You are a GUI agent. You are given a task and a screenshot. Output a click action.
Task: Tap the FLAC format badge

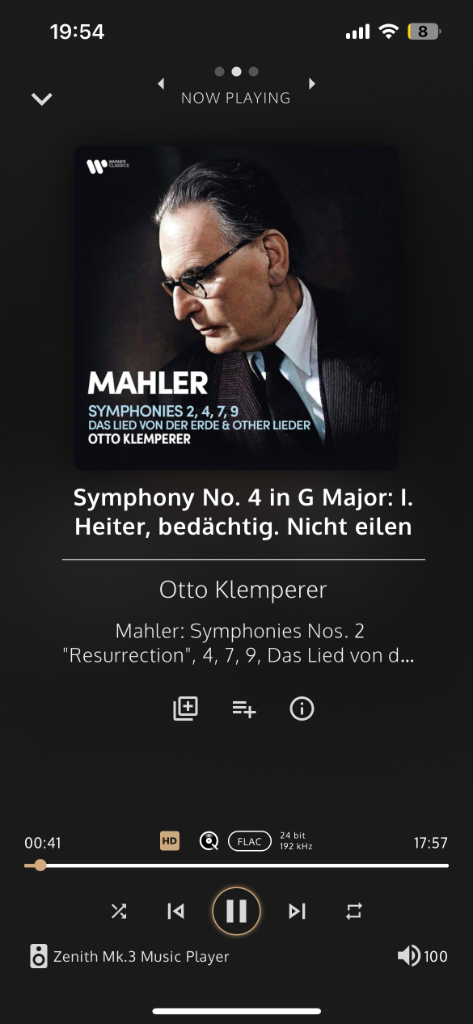click(x=250, y=841)
